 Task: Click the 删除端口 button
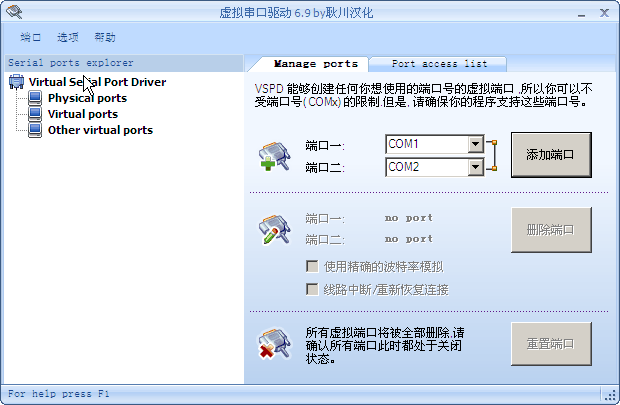[551, 230]
